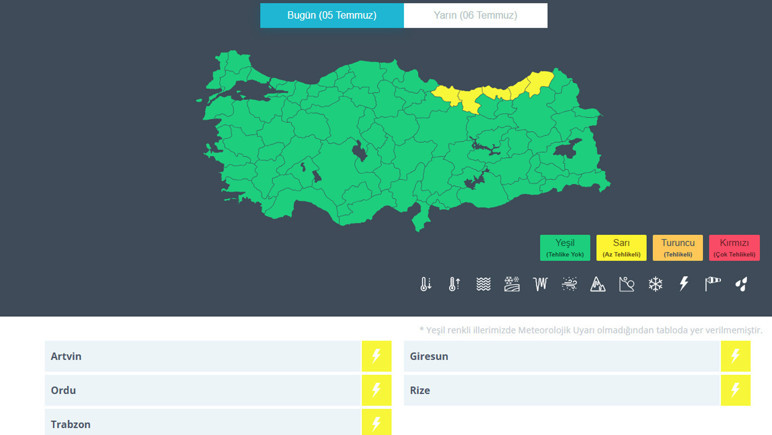772x435 pixels.
Task: Click the Turuncu (Tehlikeli) legend swatch
Action: click(x=678, y=248)
